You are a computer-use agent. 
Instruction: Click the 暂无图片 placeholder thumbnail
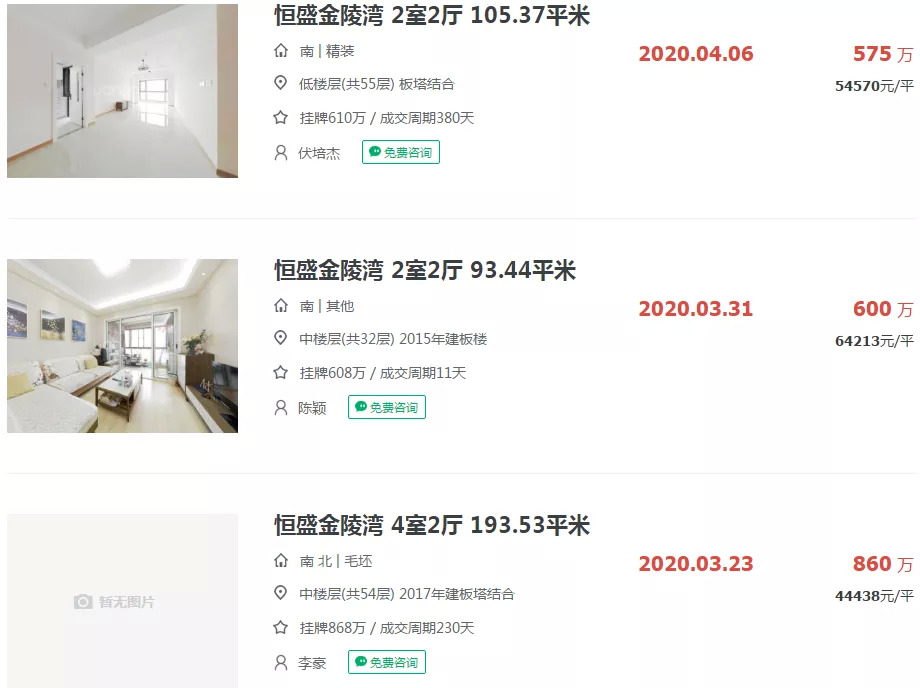(123, 601)
